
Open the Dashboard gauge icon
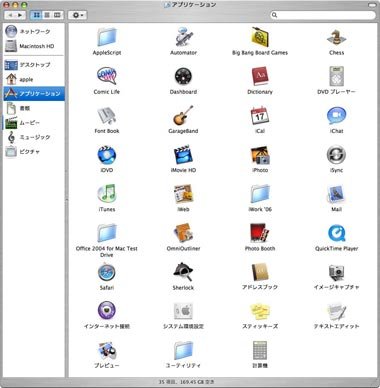point(183,76)
